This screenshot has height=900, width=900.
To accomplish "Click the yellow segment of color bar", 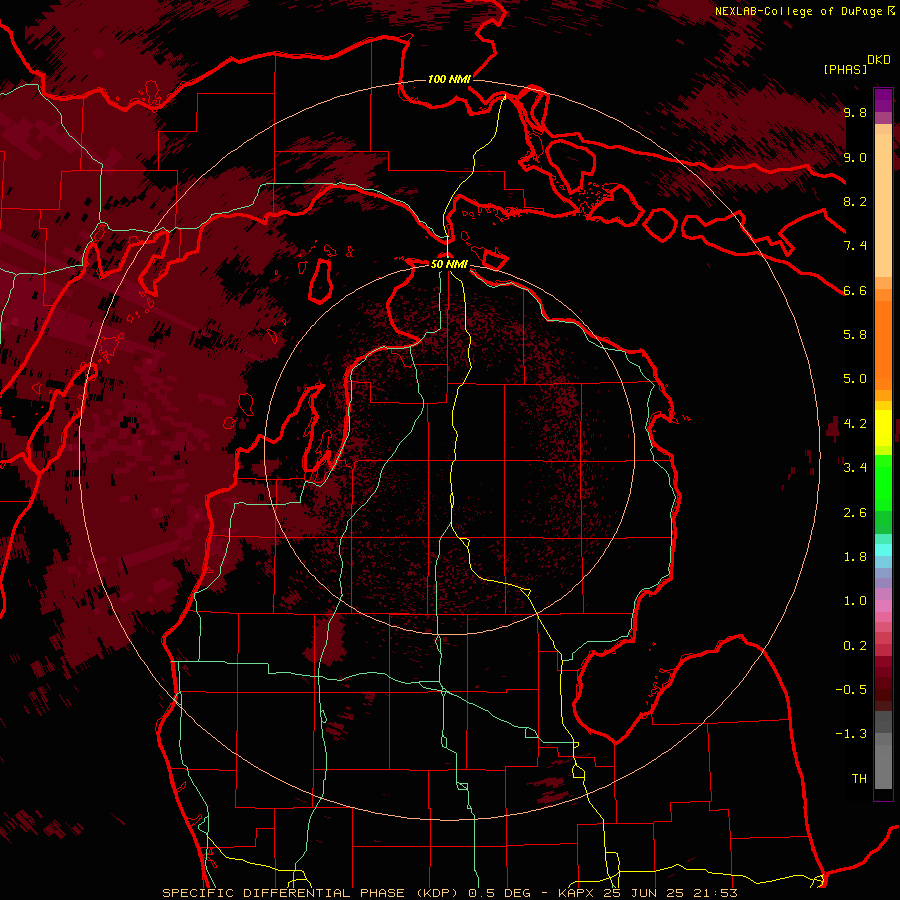I will tap(883, 428).
